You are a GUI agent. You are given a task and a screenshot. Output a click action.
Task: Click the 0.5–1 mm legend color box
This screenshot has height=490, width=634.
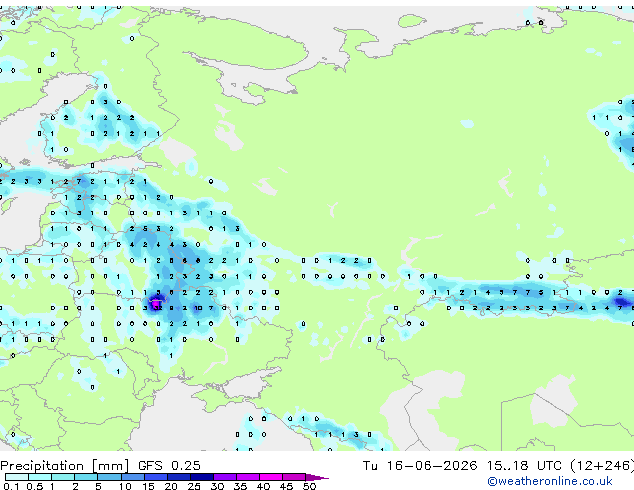[x=40, y=477]
